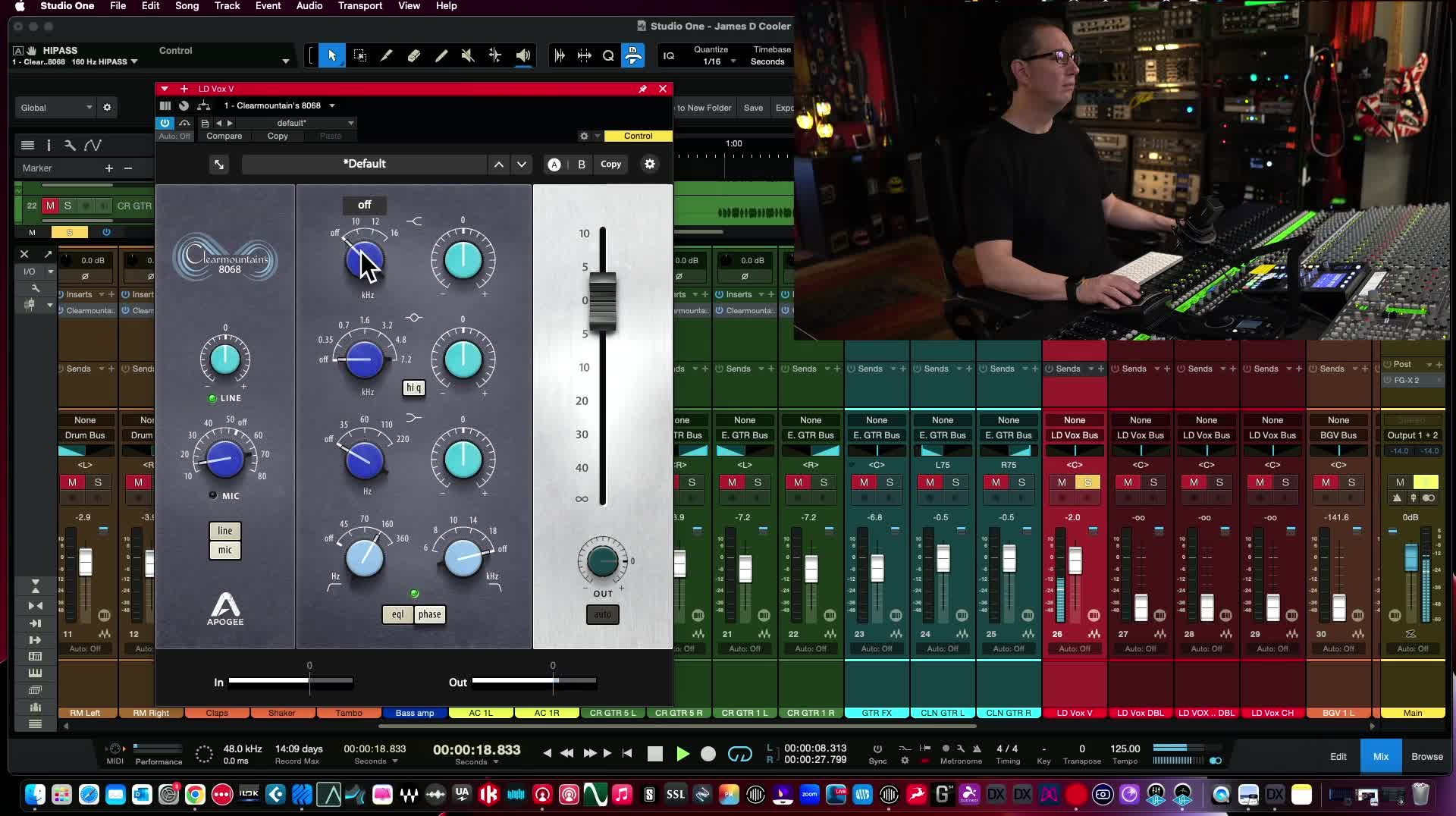Open the Audio menu
This screenshot has width=1456, height=816.
[x=309, y=6]
